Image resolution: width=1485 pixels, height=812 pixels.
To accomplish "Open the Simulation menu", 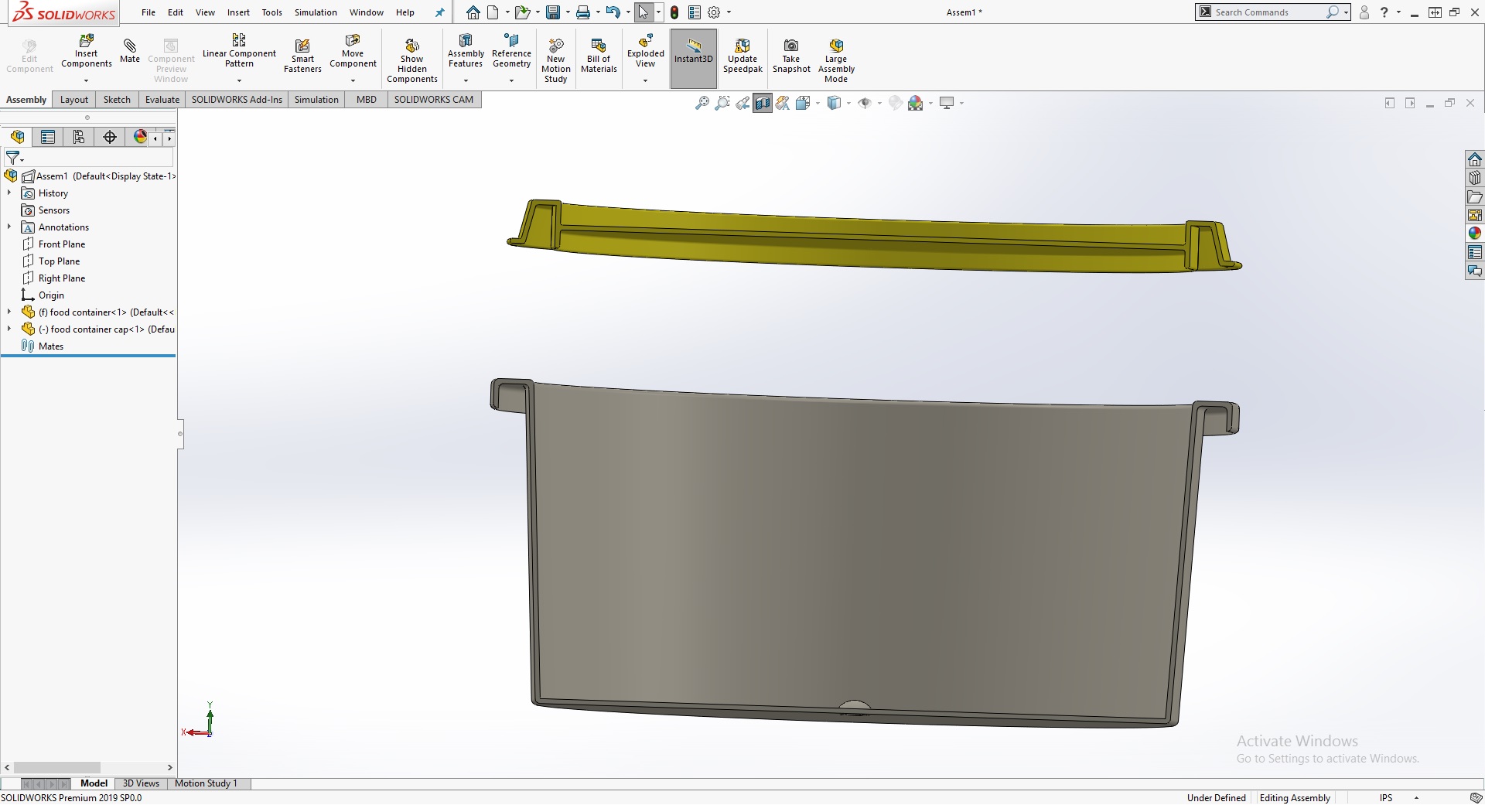I will click(x=316, y=12).
